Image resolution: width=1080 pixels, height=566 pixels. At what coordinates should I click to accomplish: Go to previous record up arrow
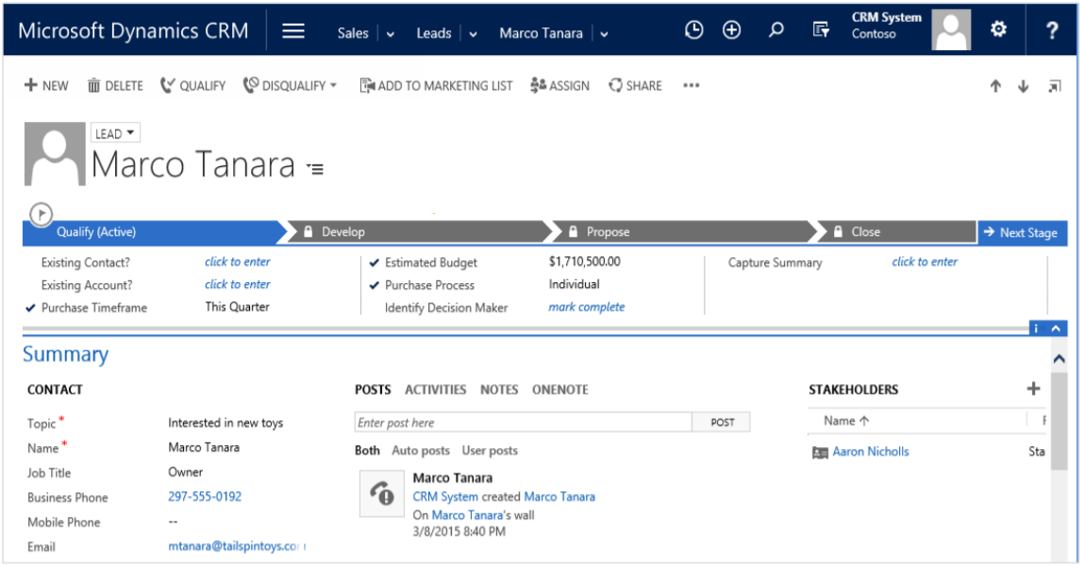pos(995,86)
